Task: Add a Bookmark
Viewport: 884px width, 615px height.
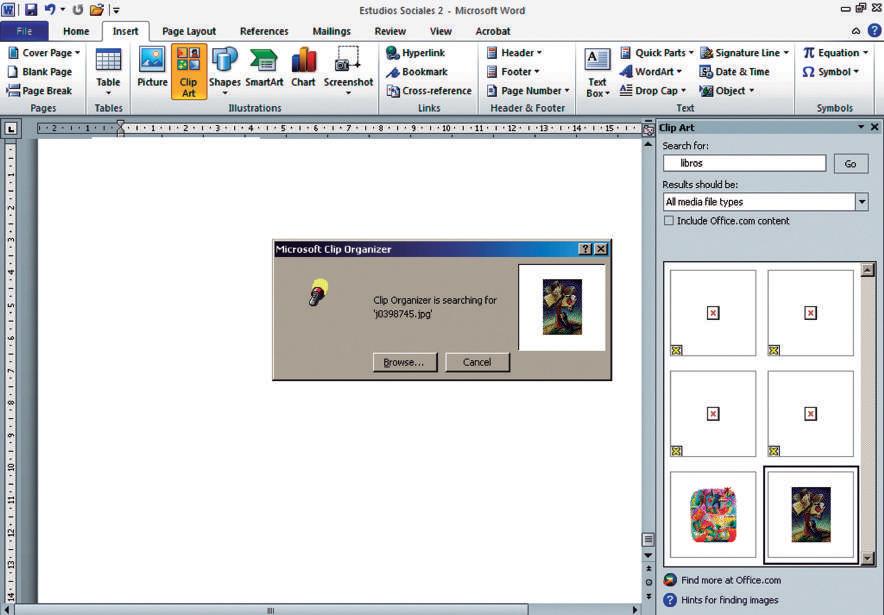Action: coord(417,72)
